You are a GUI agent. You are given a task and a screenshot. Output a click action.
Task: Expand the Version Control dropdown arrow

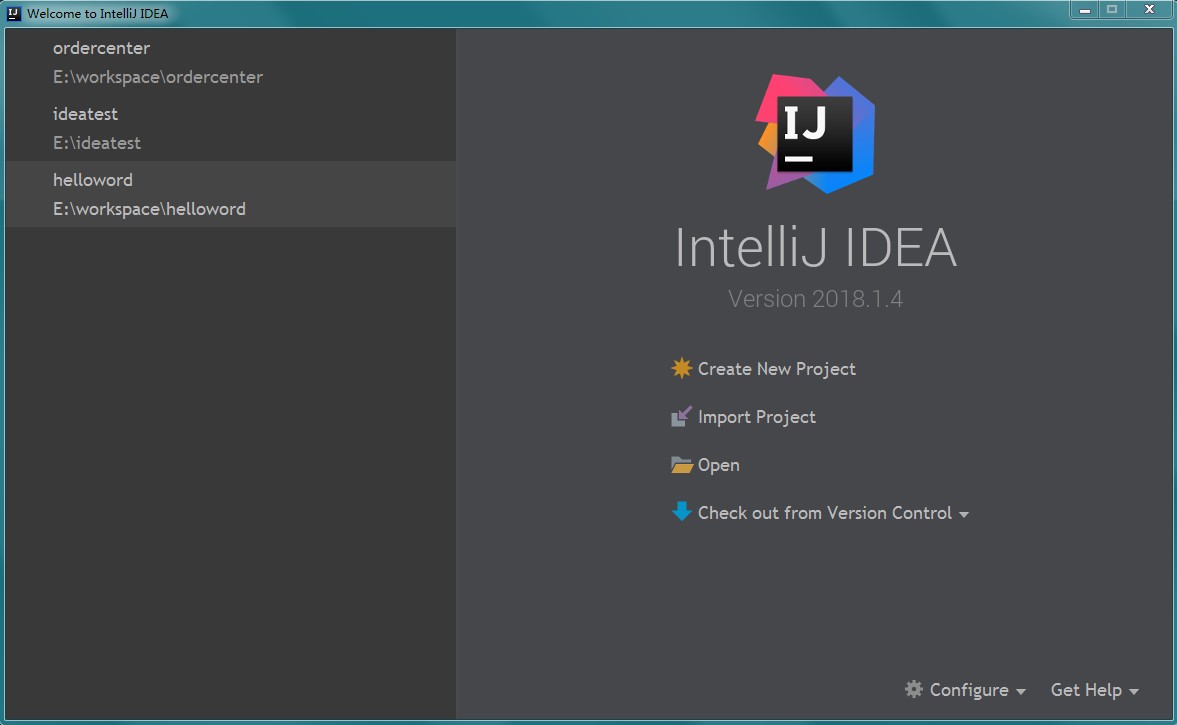[964, 515]
